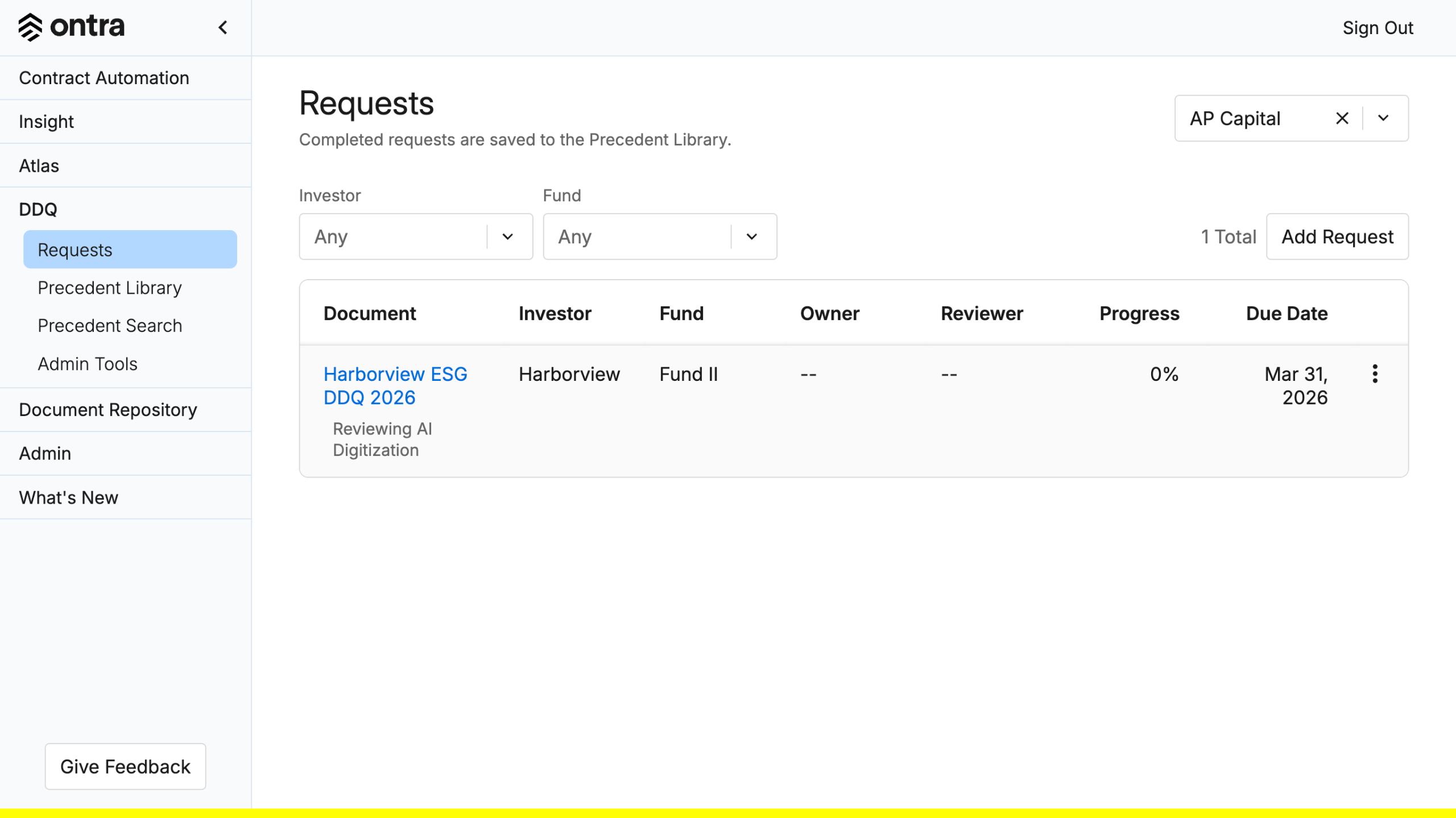Open the row's three-dot actions menu

(1375, 374)
